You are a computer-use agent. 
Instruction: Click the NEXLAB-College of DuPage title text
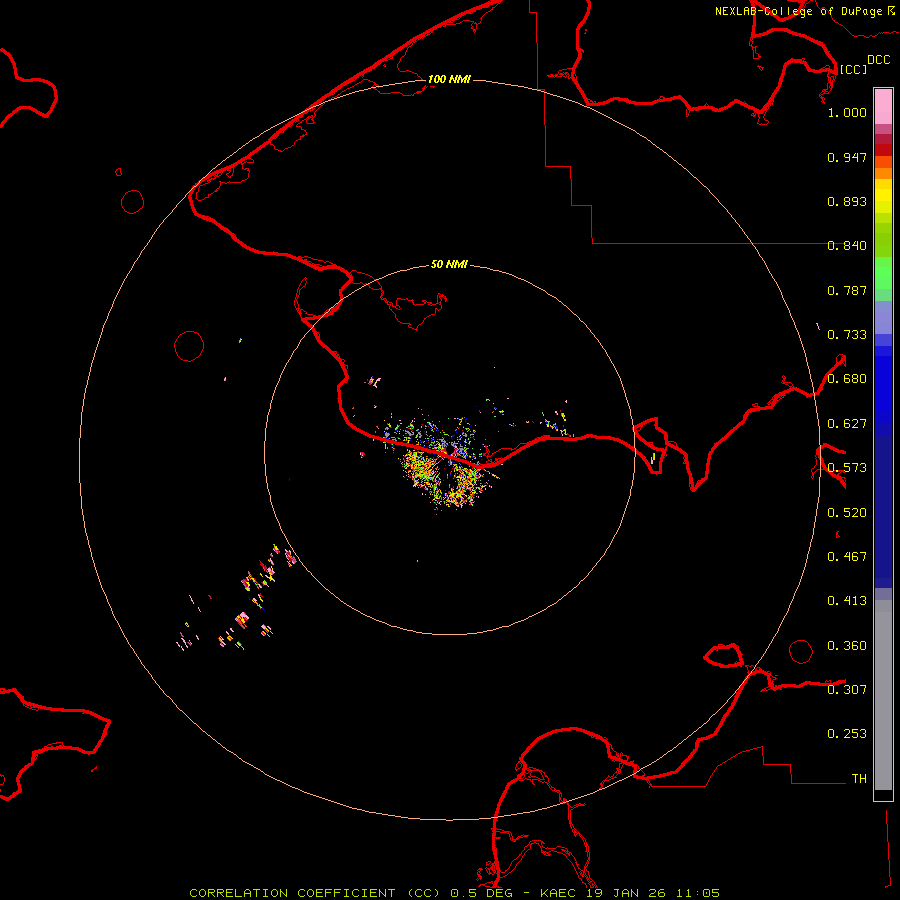click(x=798, y=11)
